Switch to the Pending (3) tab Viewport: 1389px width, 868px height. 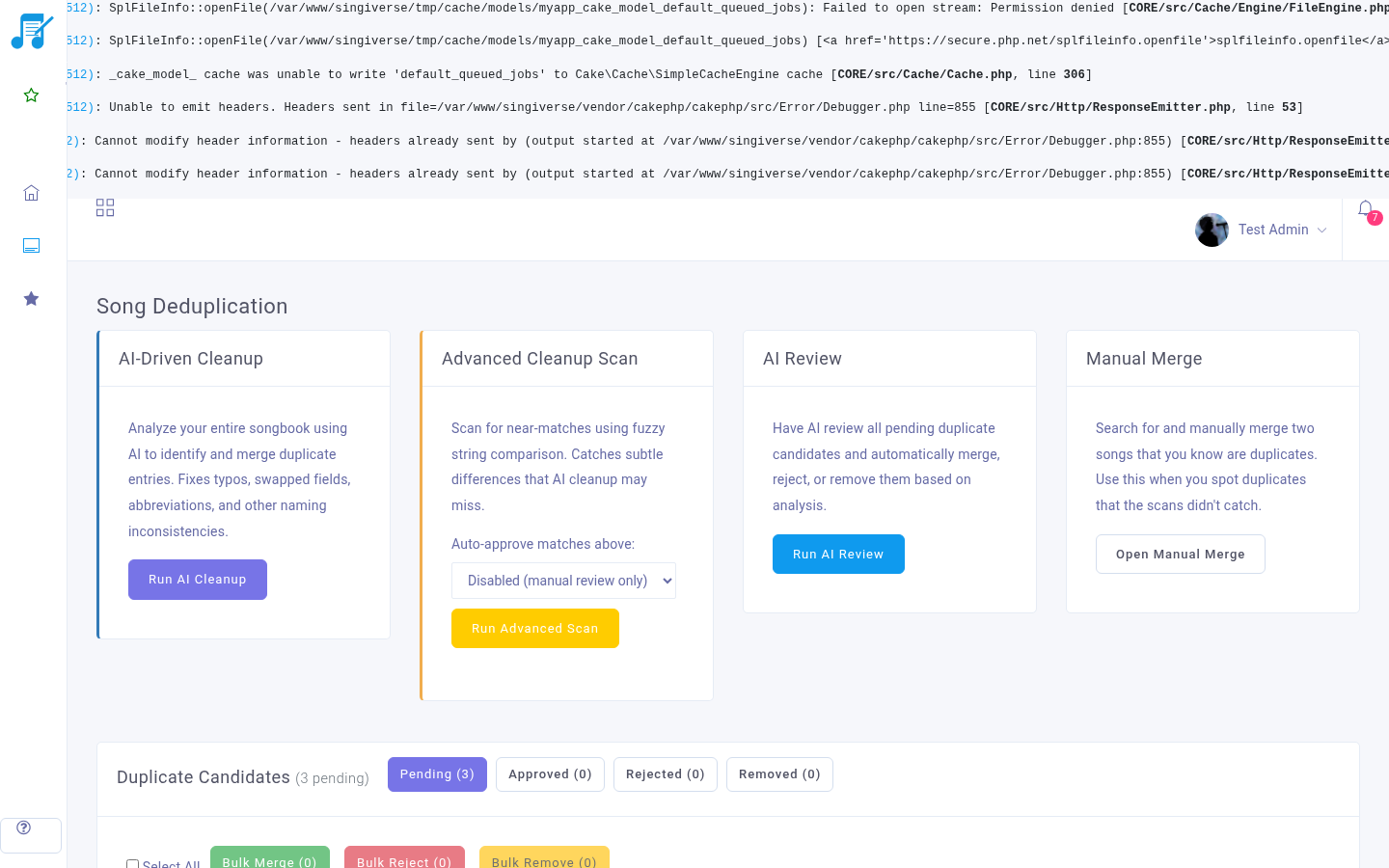point(437,774)
